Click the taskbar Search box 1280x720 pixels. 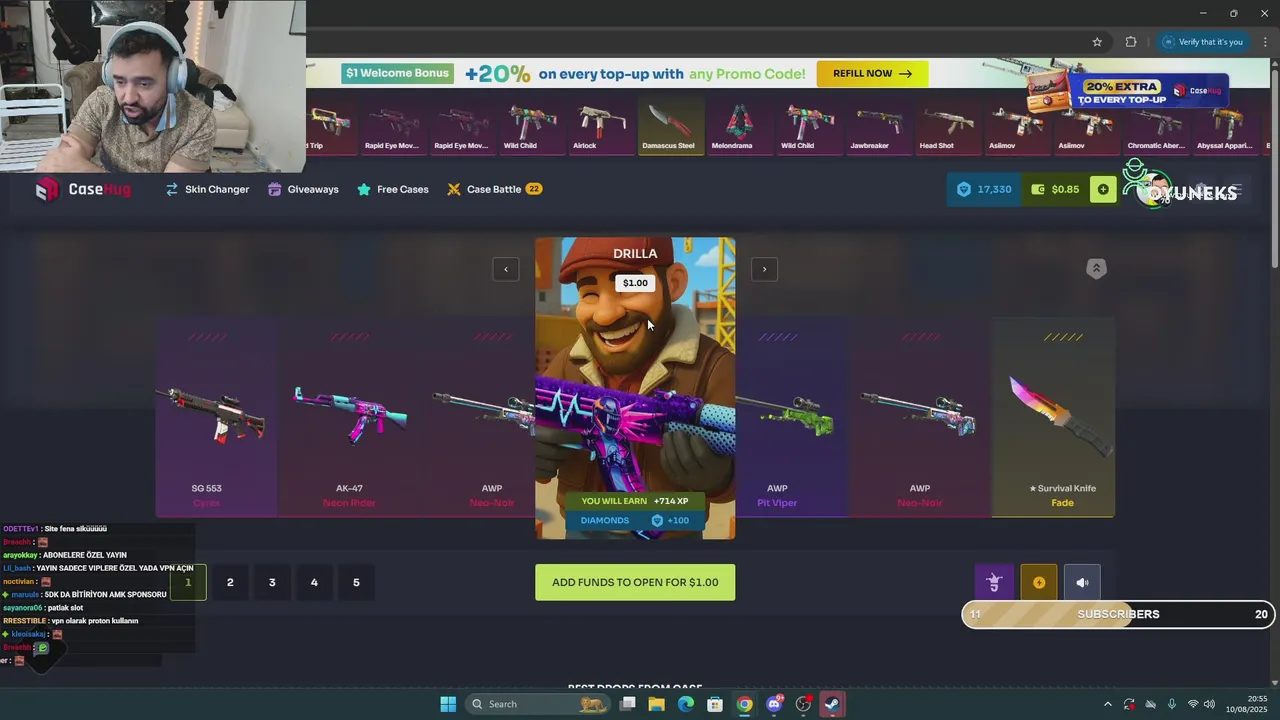[538, 704]
